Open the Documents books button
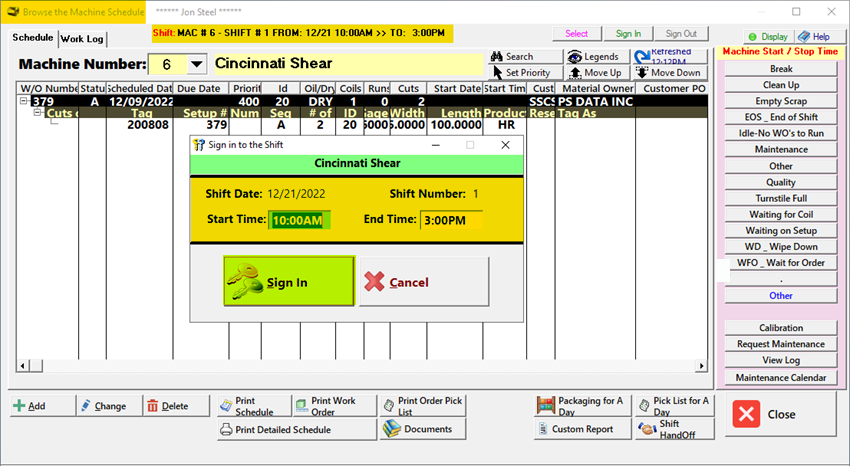The height and width of the screenshot is (466, 850). point(423,429)
